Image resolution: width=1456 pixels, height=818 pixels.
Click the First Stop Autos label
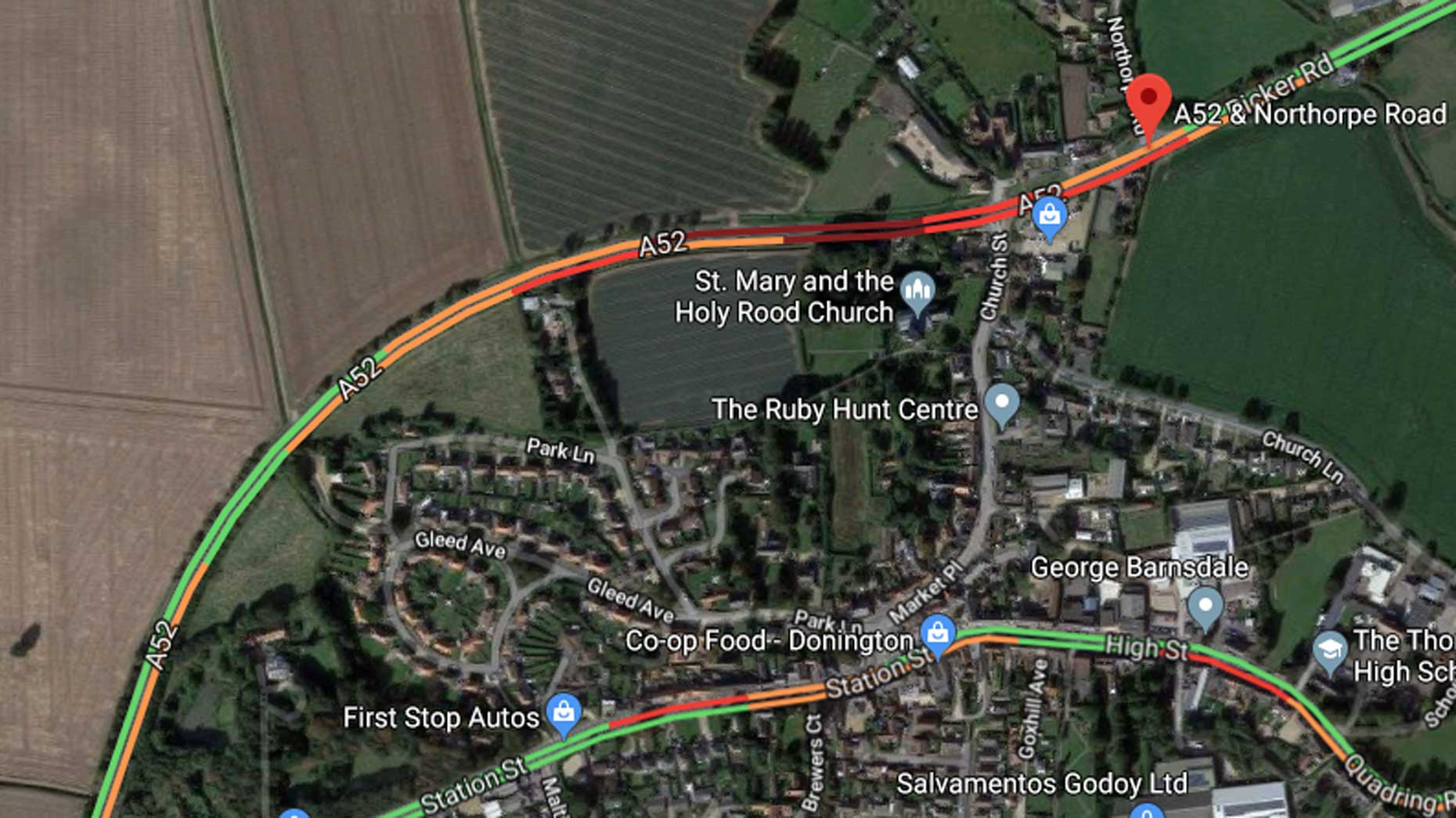441,717
